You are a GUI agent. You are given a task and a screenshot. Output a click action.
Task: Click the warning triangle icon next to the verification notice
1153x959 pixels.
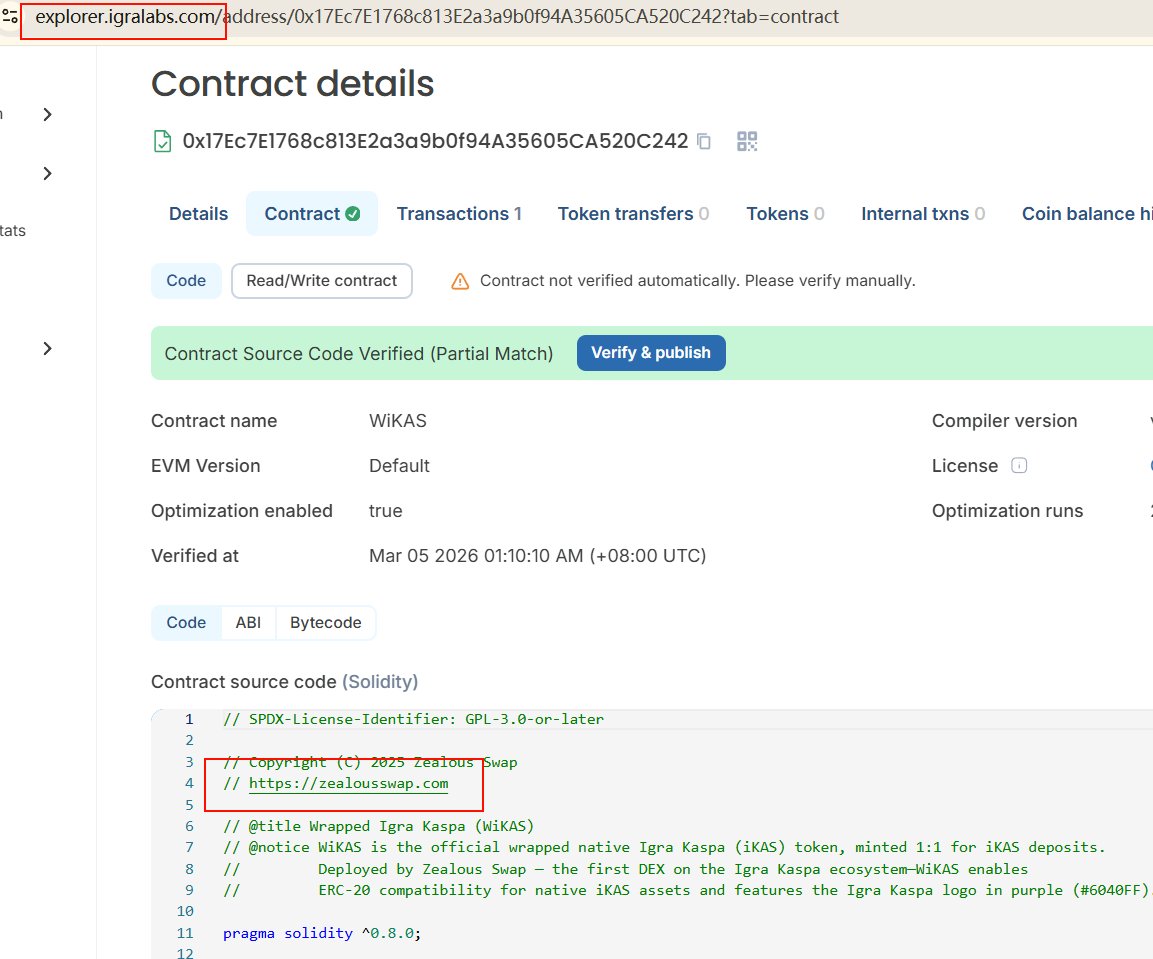(x=460, y=281)
